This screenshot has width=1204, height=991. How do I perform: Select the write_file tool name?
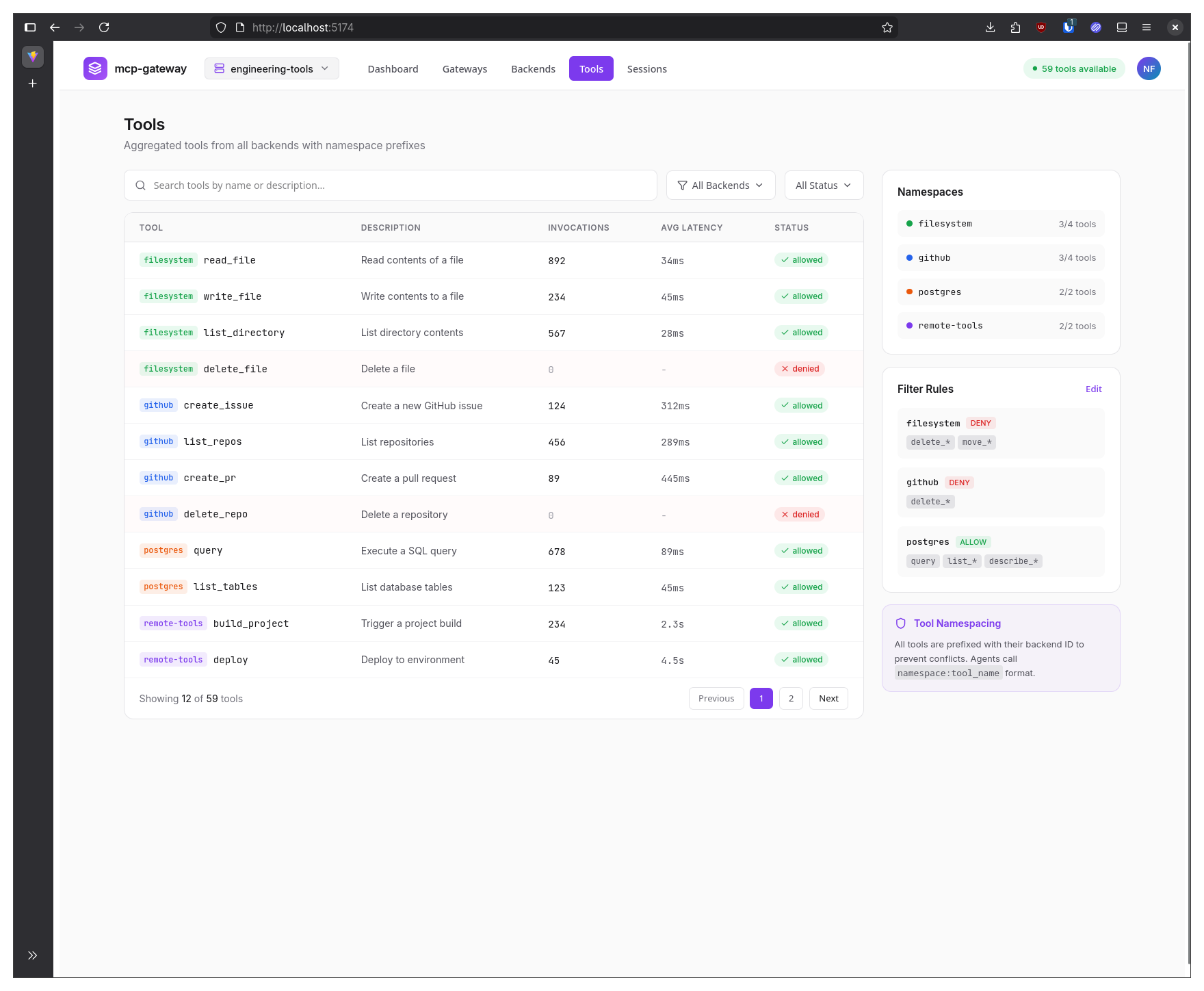[x=232, y=296]
